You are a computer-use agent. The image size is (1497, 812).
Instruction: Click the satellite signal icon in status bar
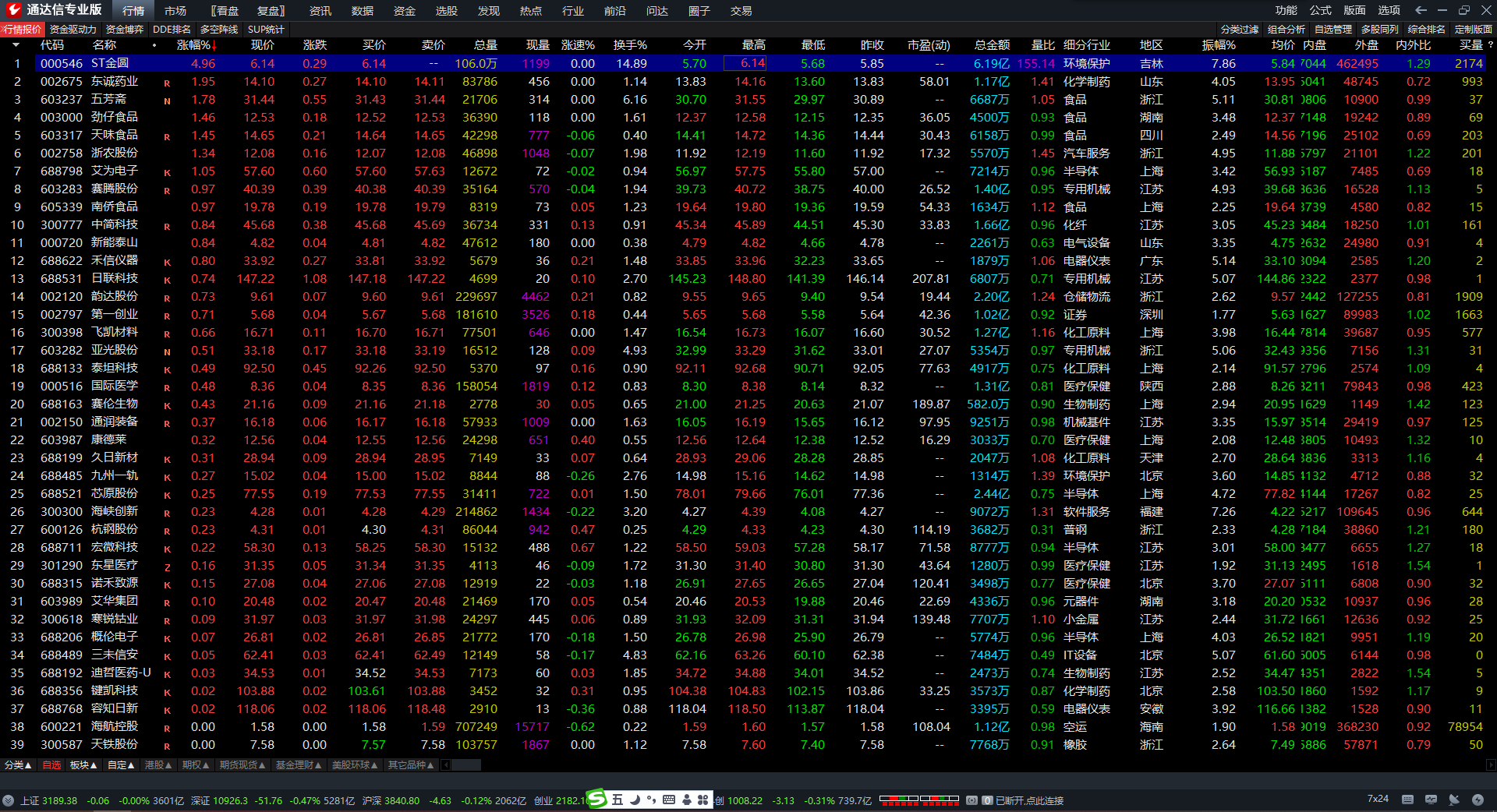point(1454,800)
